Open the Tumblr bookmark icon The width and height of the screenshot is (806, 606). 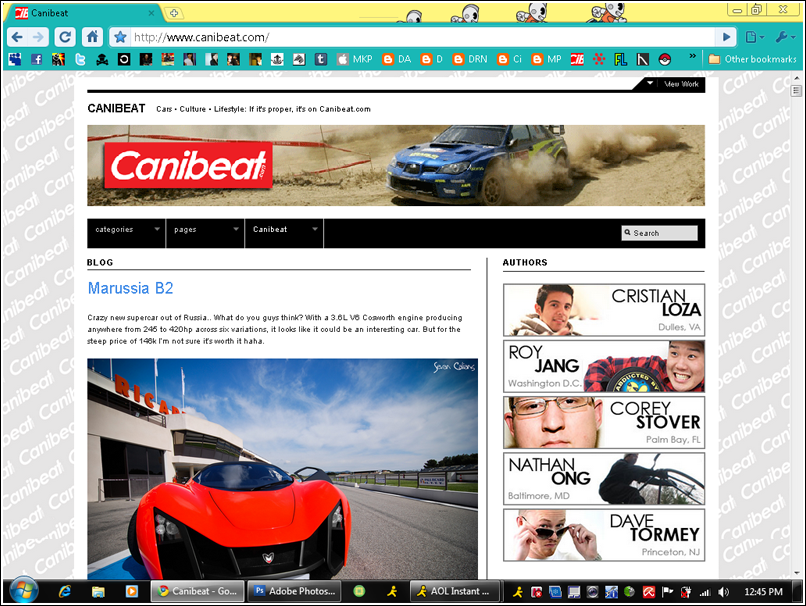coord(321,59)
